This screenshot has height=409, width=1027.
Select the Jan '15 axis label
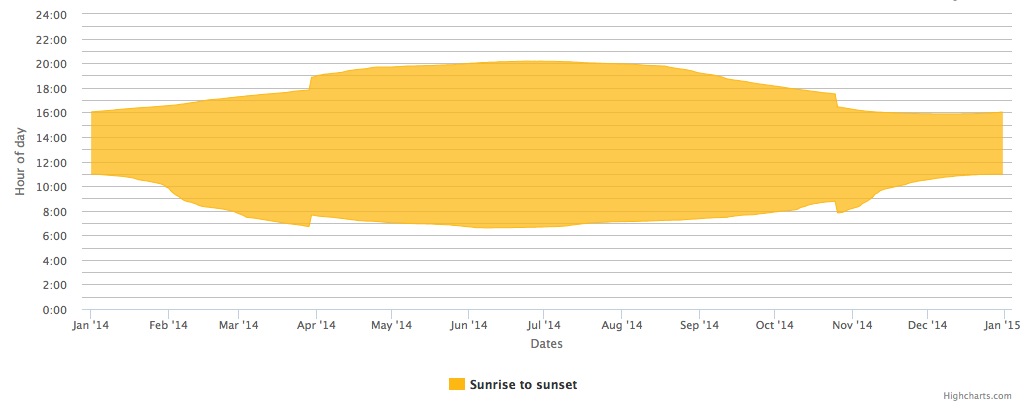(x=1003, y=325)
